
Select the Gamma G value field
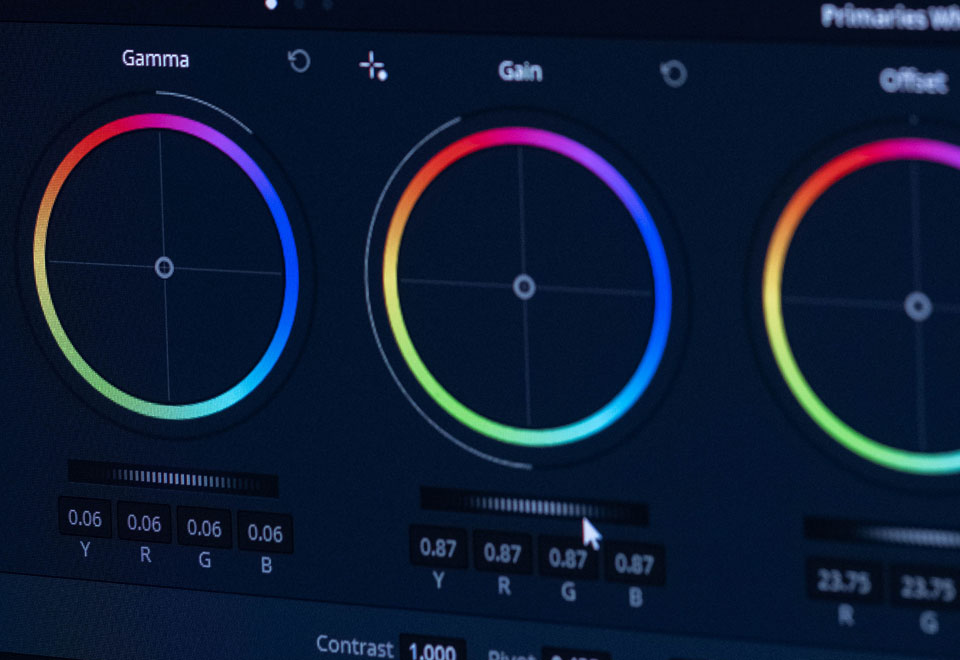pyautogui.click(x=204, y=528)
